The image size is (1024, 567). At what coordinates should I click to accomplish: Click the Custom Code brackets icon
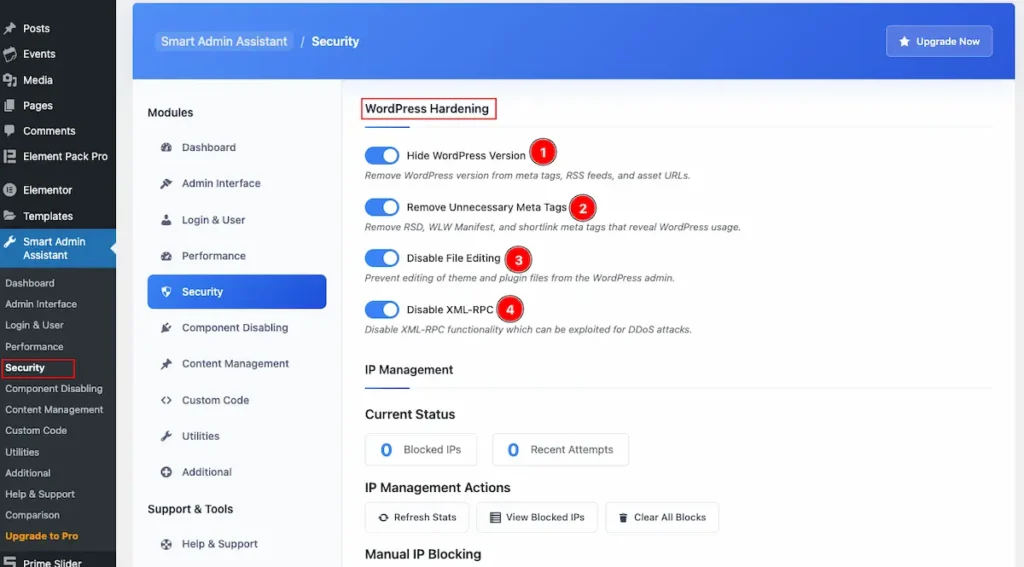click(166, 400)
